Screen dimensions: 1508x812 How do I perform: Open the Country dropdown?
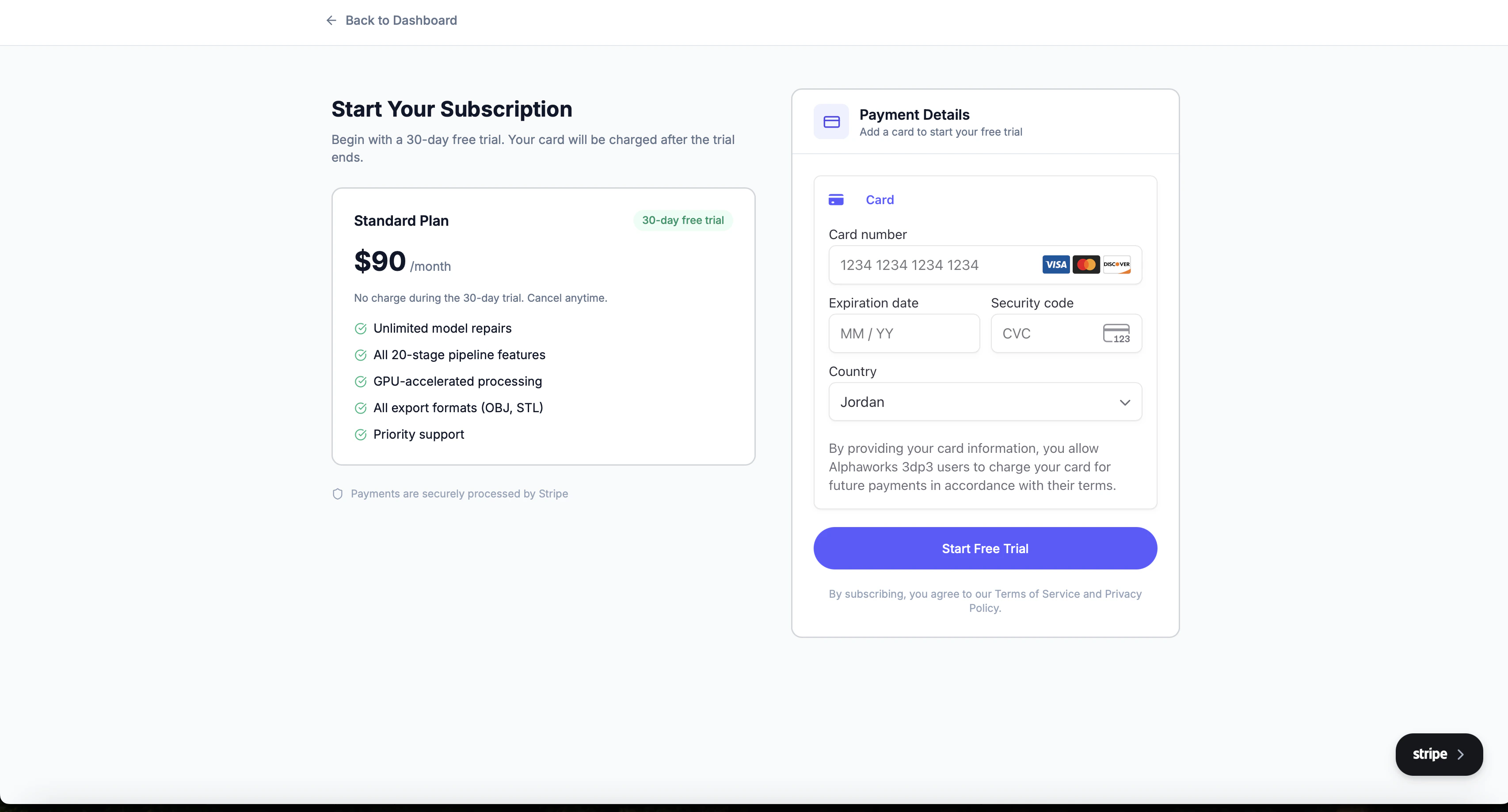click(984, 402)
